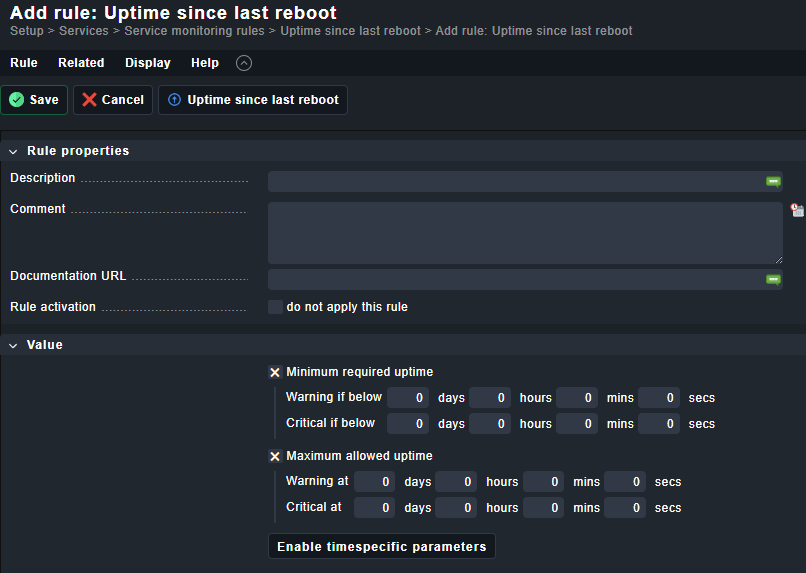Click the up-arrow icon beside Uptime since last reboot
This screenshot has width=806, height=573.
tap(175, 100)
